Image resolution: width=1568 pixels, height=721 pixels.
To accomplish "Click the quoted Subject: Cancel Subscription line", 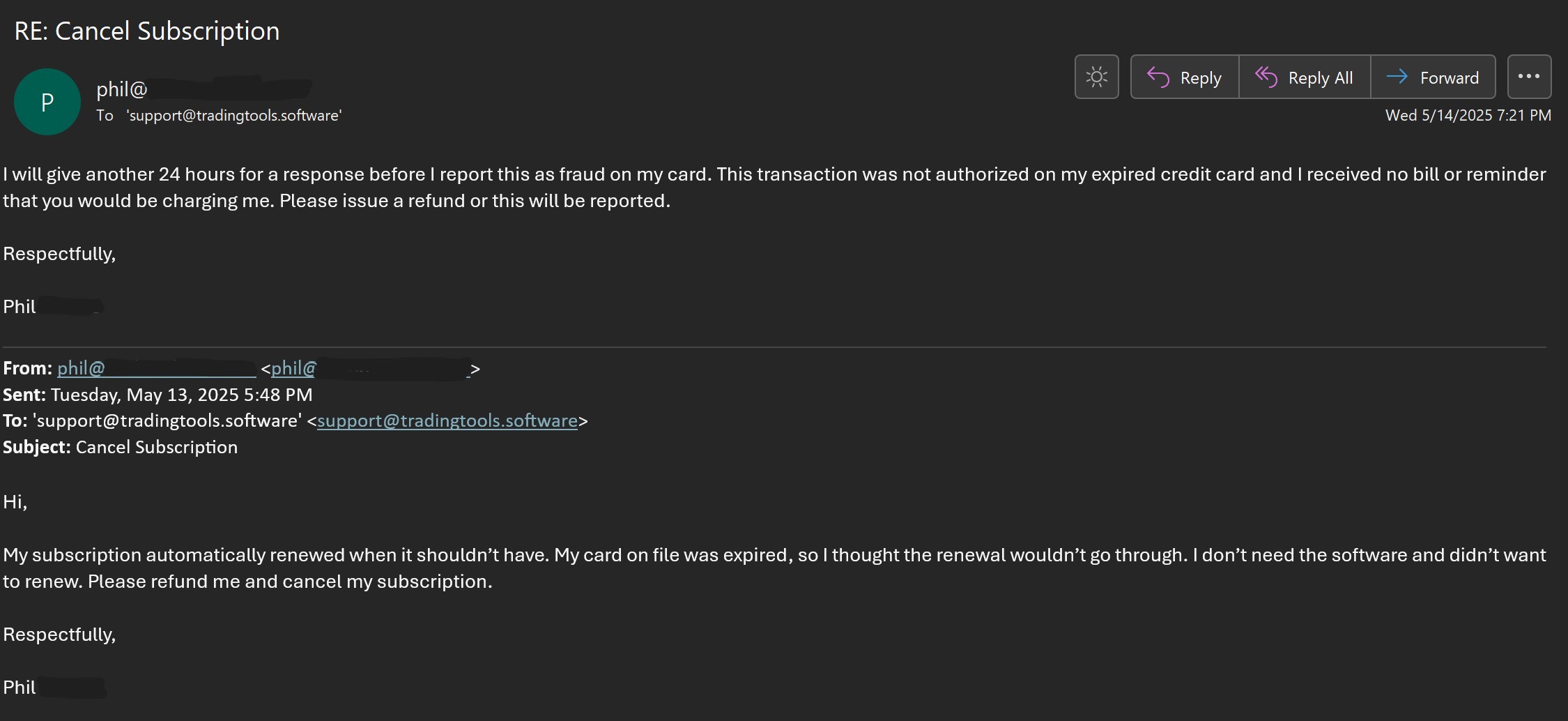I will pyautogui.click(x=120, y=448).
